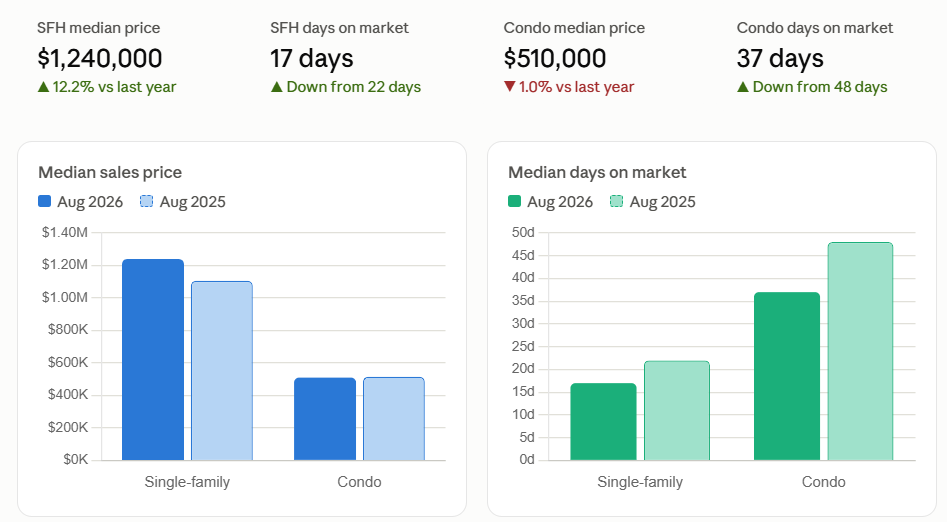
Task: Click the Aug 2026 blue legend swatch
Action: [x=44, y=201]
